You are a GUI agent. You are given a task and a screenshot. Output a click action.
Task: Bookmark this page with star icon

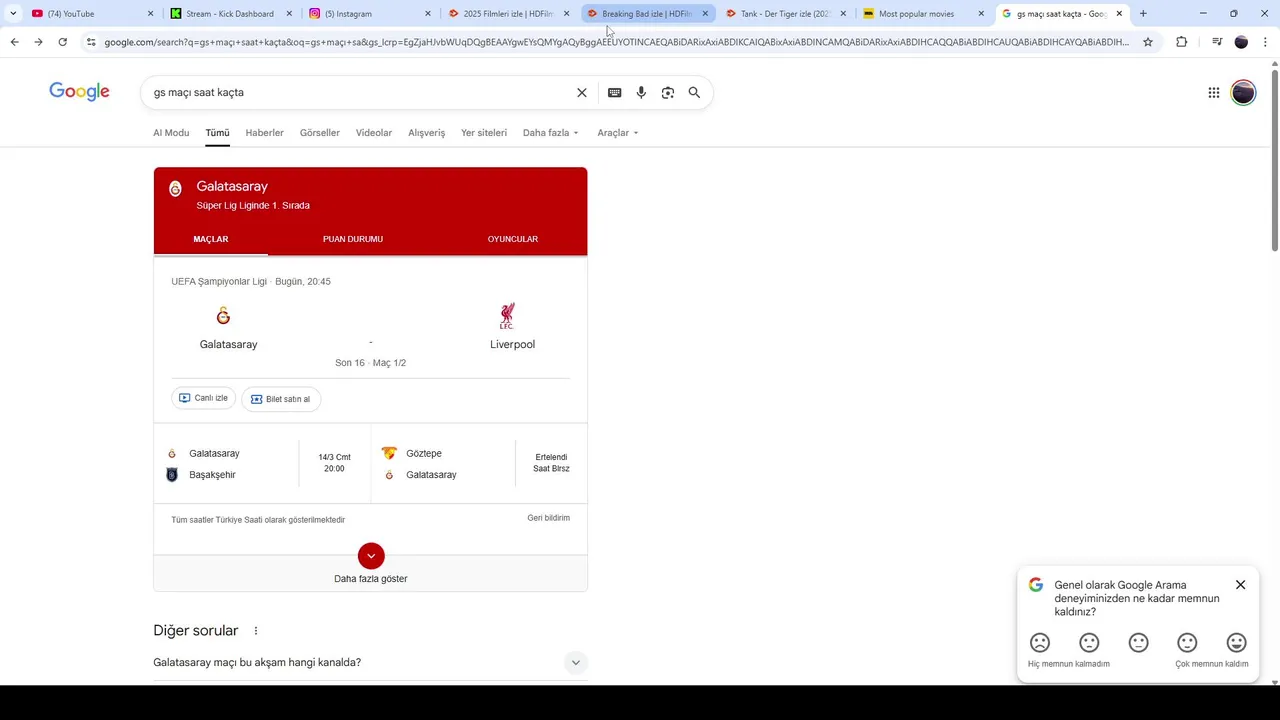1148,42
